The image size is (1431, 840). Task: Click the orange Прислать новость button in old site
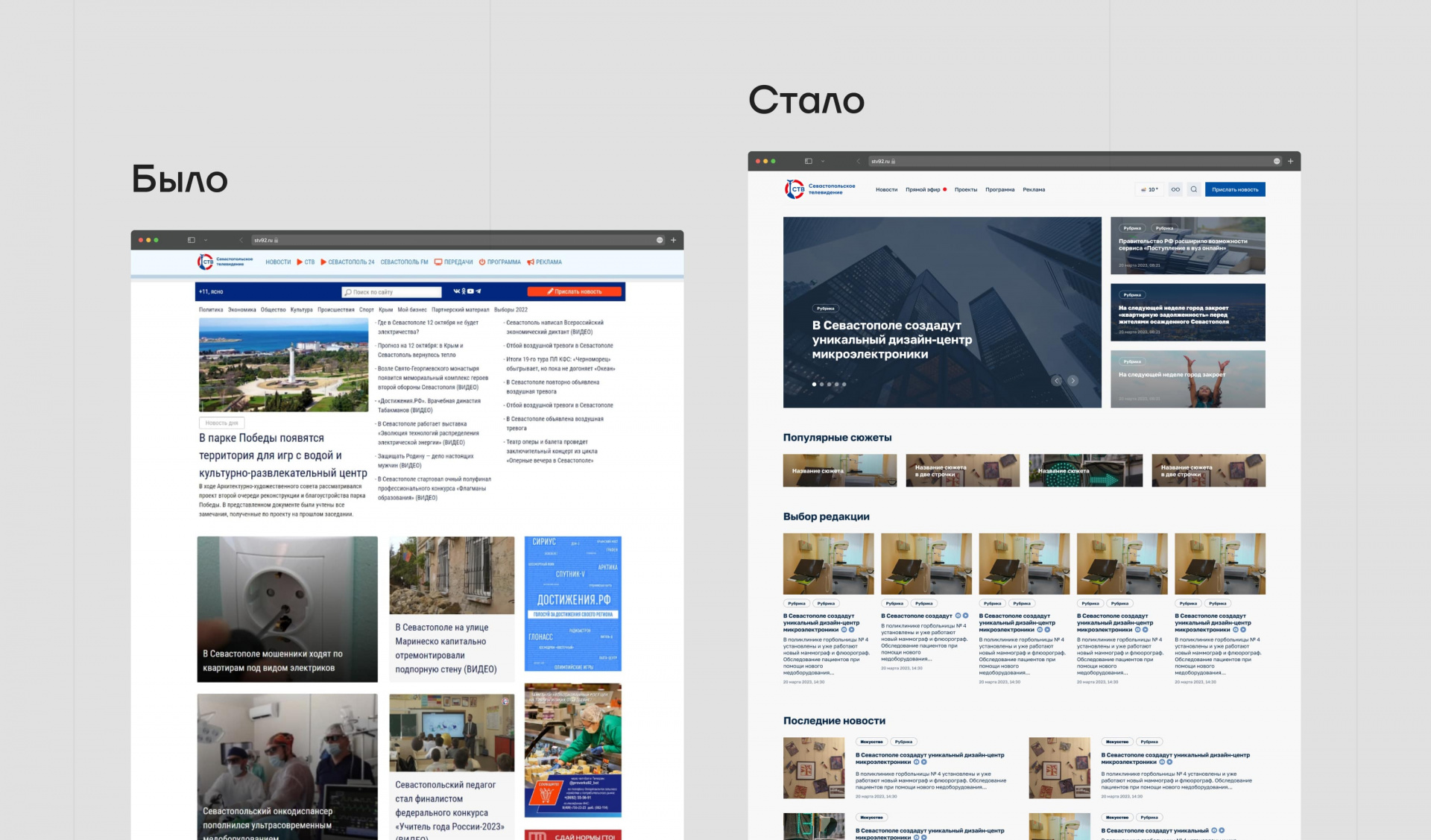(574, 291)
